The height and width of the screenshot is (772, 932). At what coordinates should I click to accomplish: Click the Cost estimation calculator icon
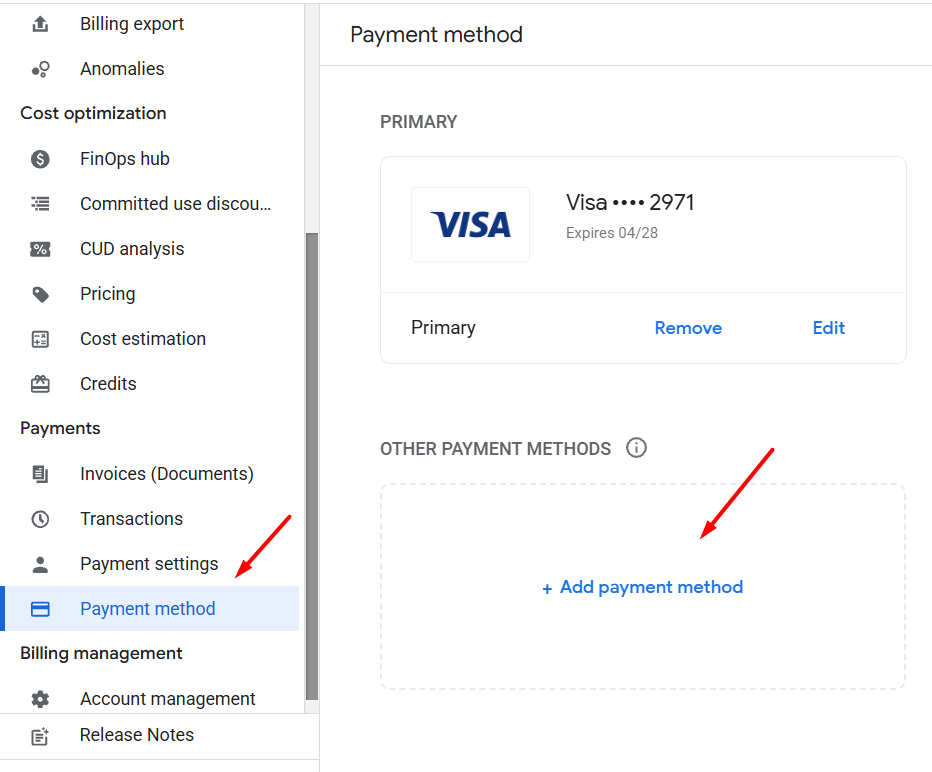coord(40,339)
